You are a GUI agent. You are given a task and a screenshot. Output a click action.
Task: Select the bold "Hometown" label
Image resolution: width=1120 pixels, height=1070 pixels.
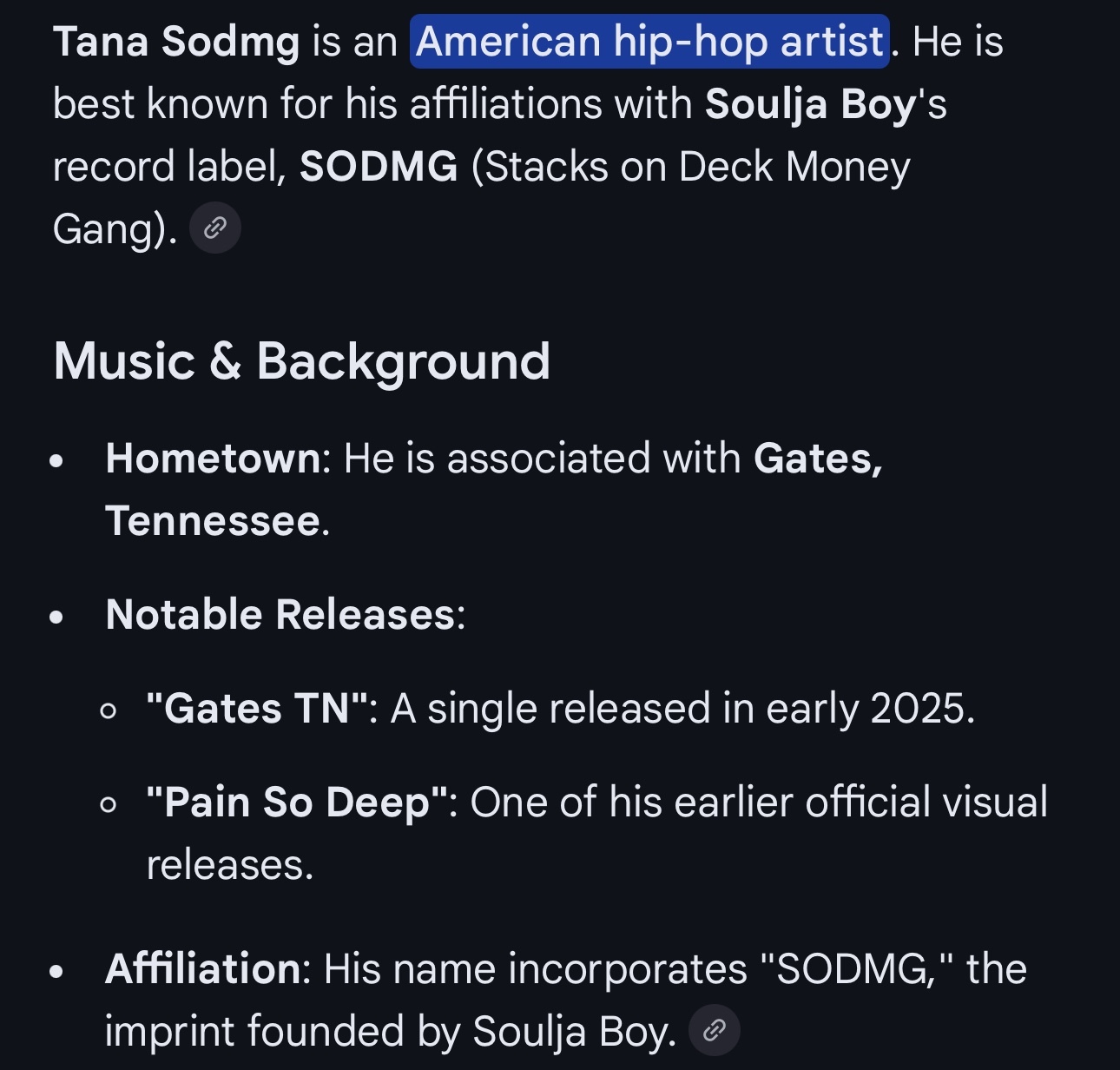point(213,459)
